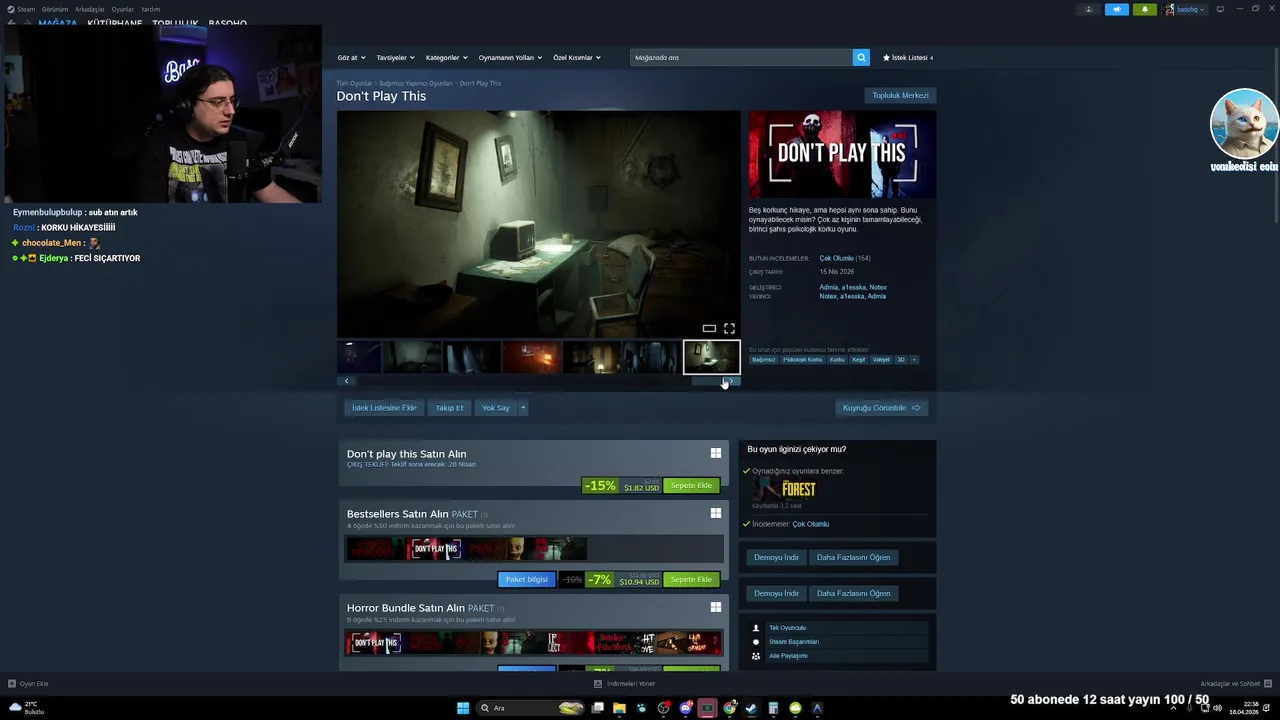Expand Kategoriler dropdown
1280x720 pixels.
[446, 58]
